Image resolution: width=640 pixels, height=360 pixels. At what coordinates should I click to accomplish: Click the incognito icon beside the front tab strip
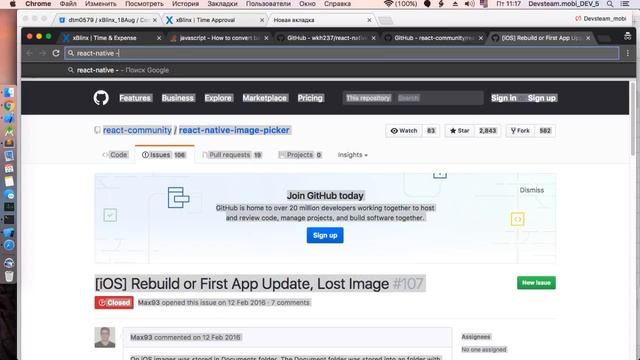pos(627,37)
